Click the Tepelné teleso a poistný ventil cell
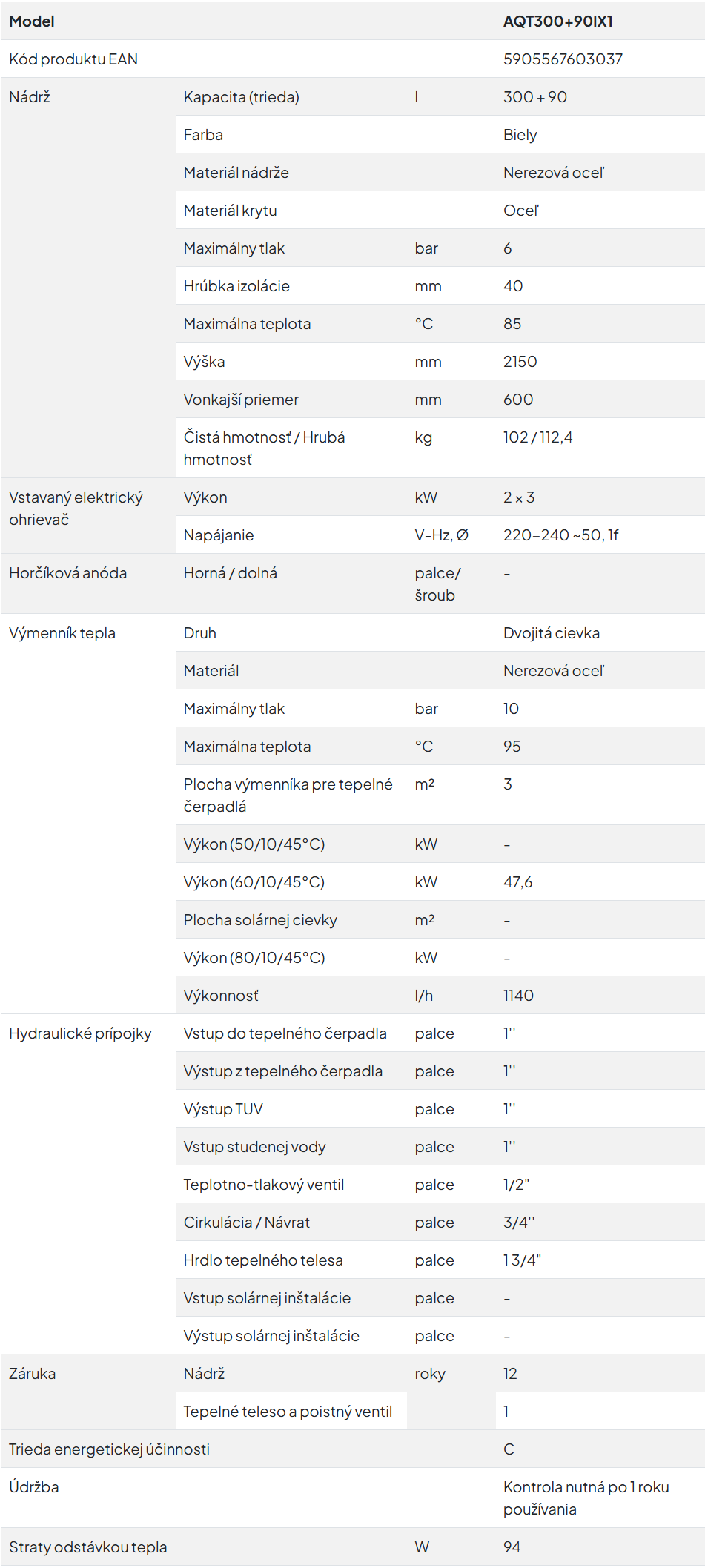 coord(291,1412)
